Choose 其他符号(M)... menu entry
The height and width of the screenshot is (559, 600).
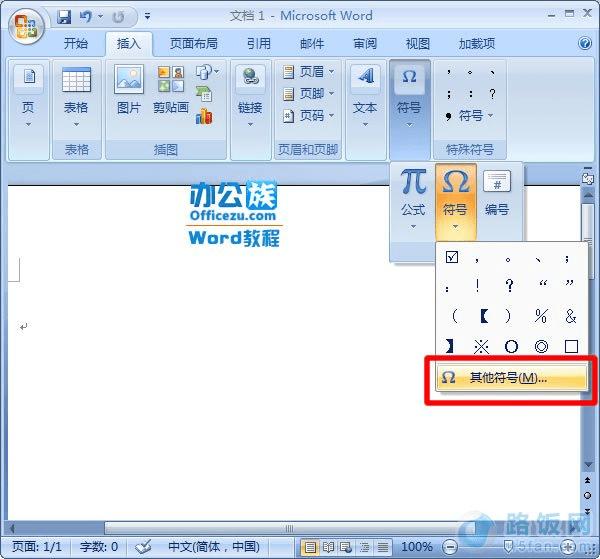click(x=512, y=378)
